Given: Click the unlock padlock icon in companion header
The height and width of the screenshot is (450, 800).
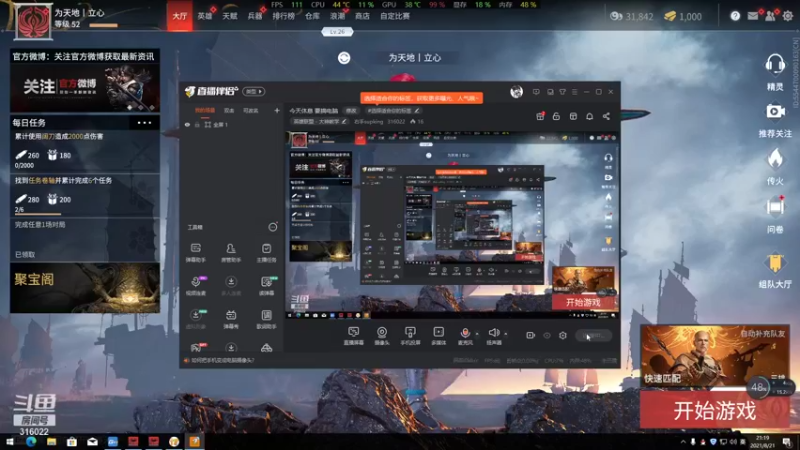Looking at the screenshot, I should (x=557, y=116).
